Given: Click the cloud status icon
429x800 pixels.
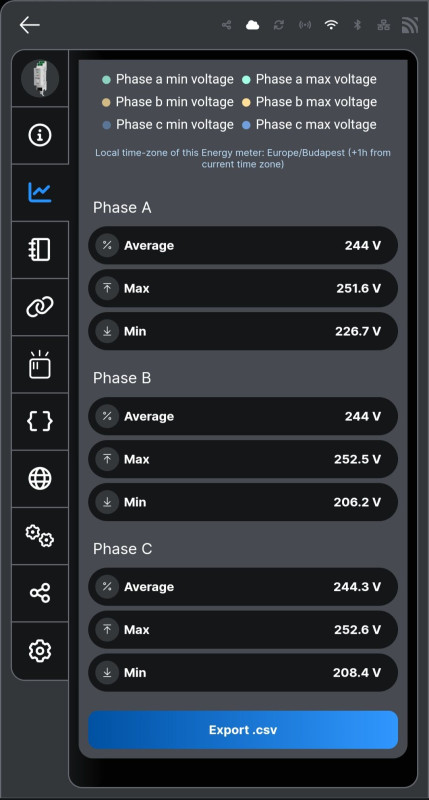Looking at the screenshot, I should click(x=253, y=25).
